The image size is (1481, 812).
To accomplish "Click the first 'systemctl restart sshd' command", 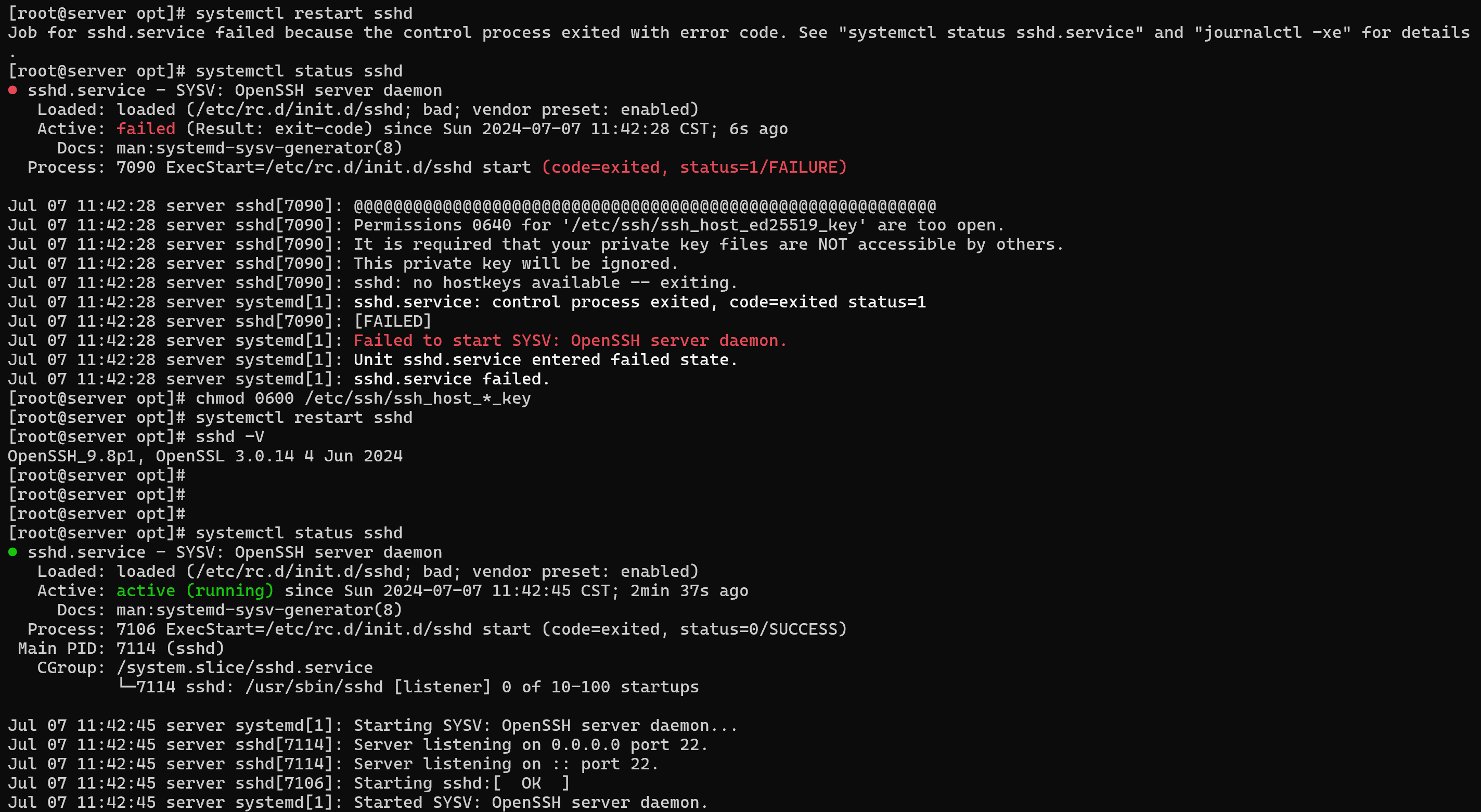I will click(304, 13).
